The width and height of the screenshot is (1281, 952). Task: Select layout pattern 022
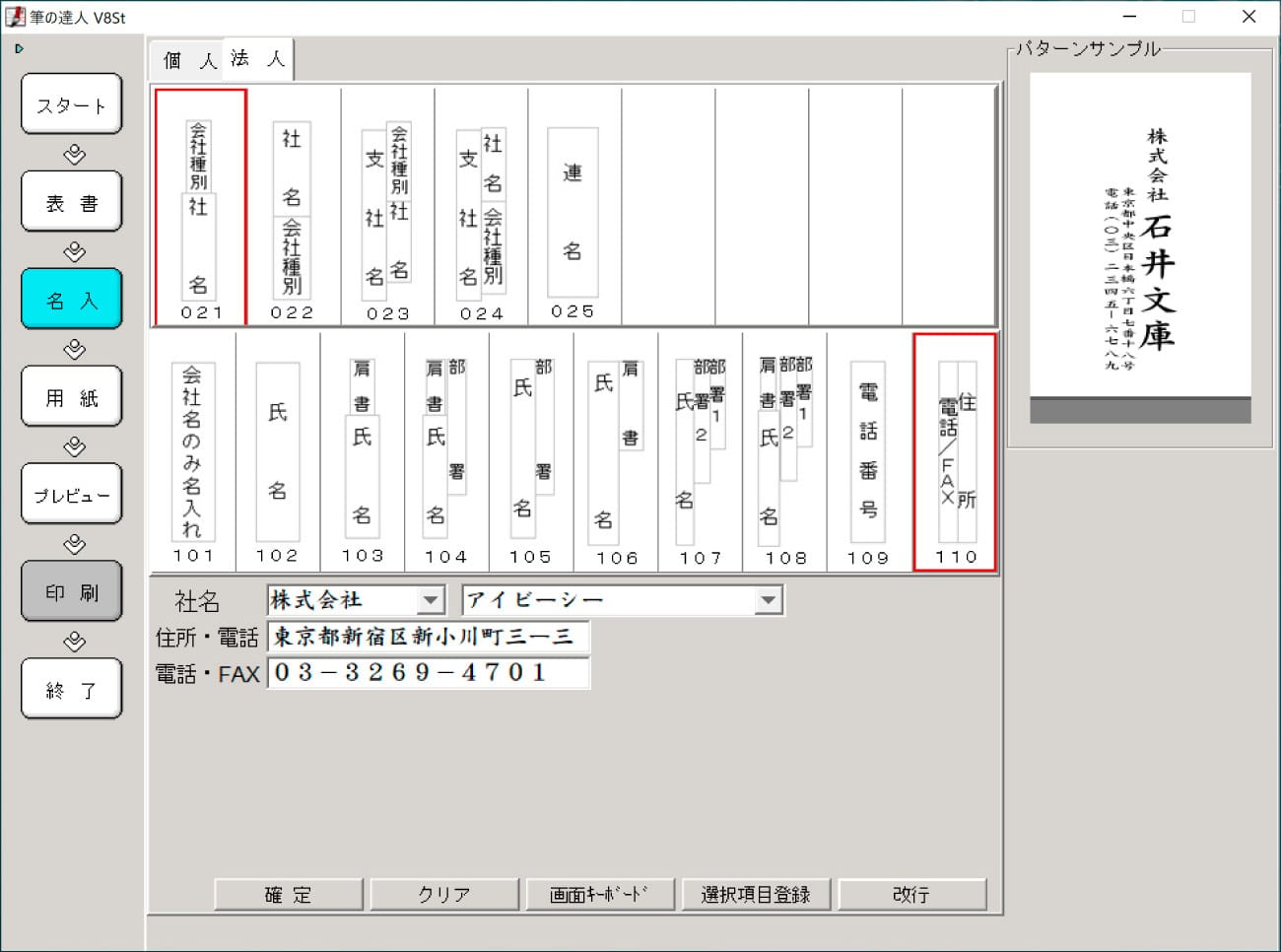[x=293, y=207]
